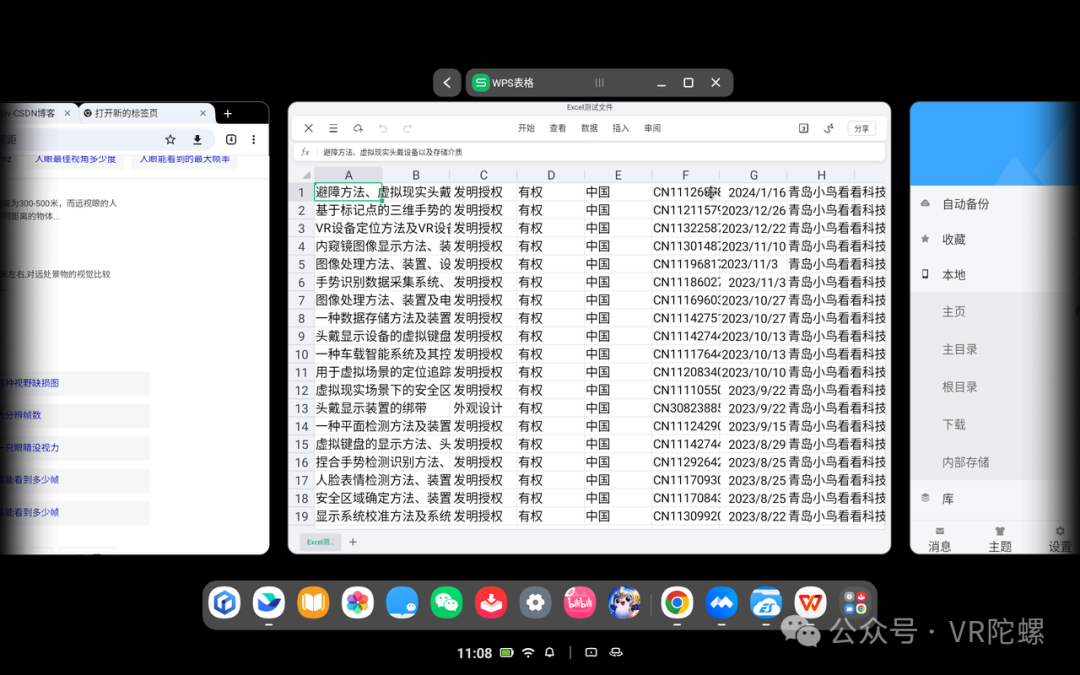Click the formula bar text field
The image size is (1080, 675).
click(599, 152)
